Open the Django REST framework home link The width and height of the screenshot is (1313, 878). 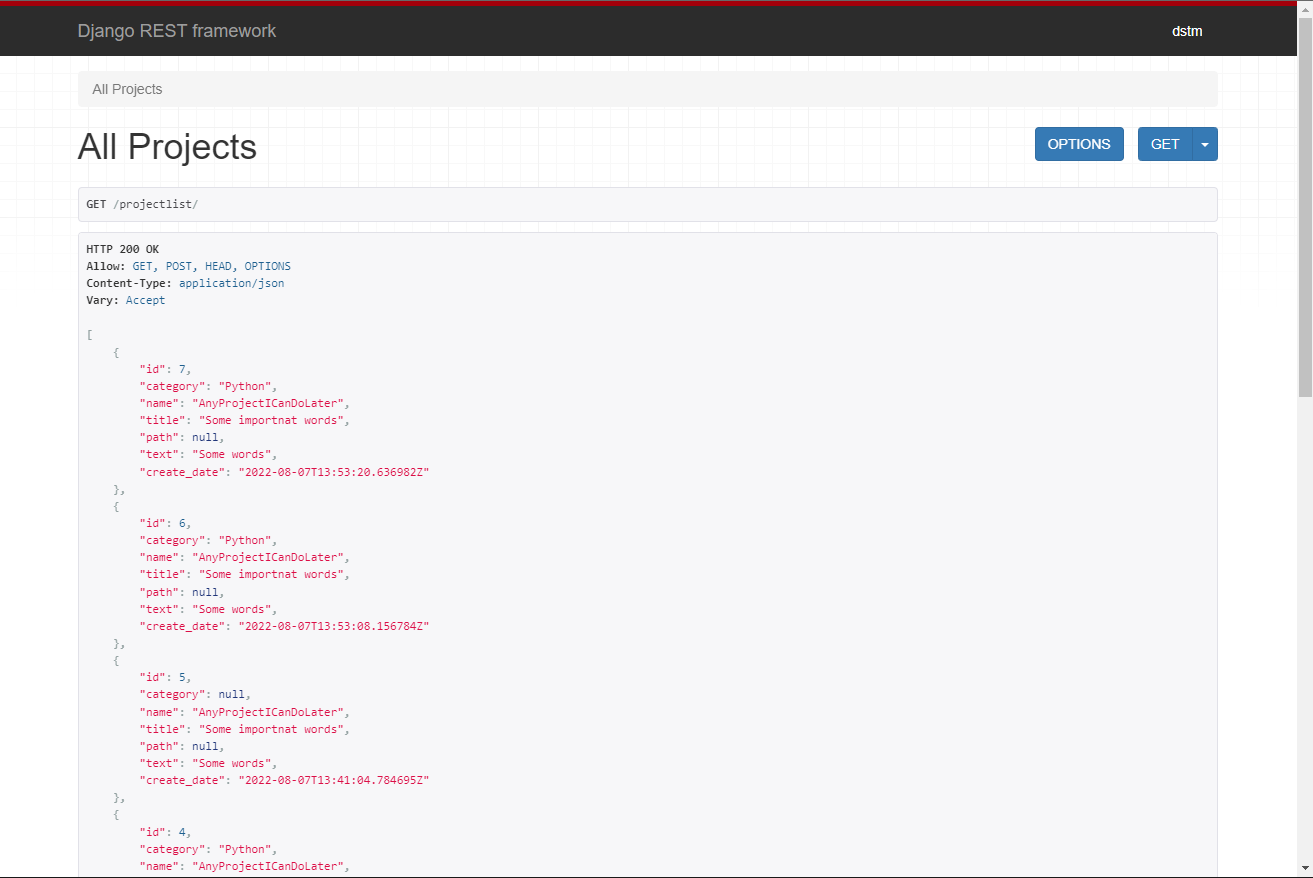(x=177, y=31)
